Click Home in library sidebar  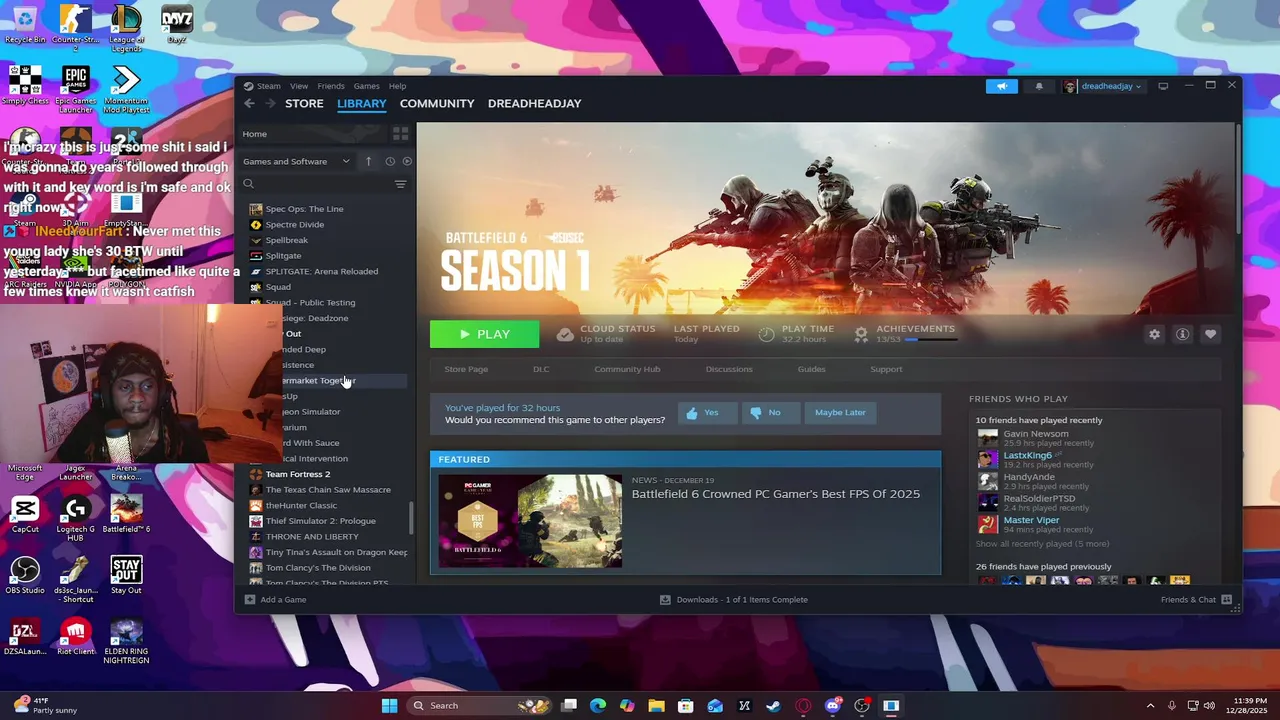pos(255,134)
